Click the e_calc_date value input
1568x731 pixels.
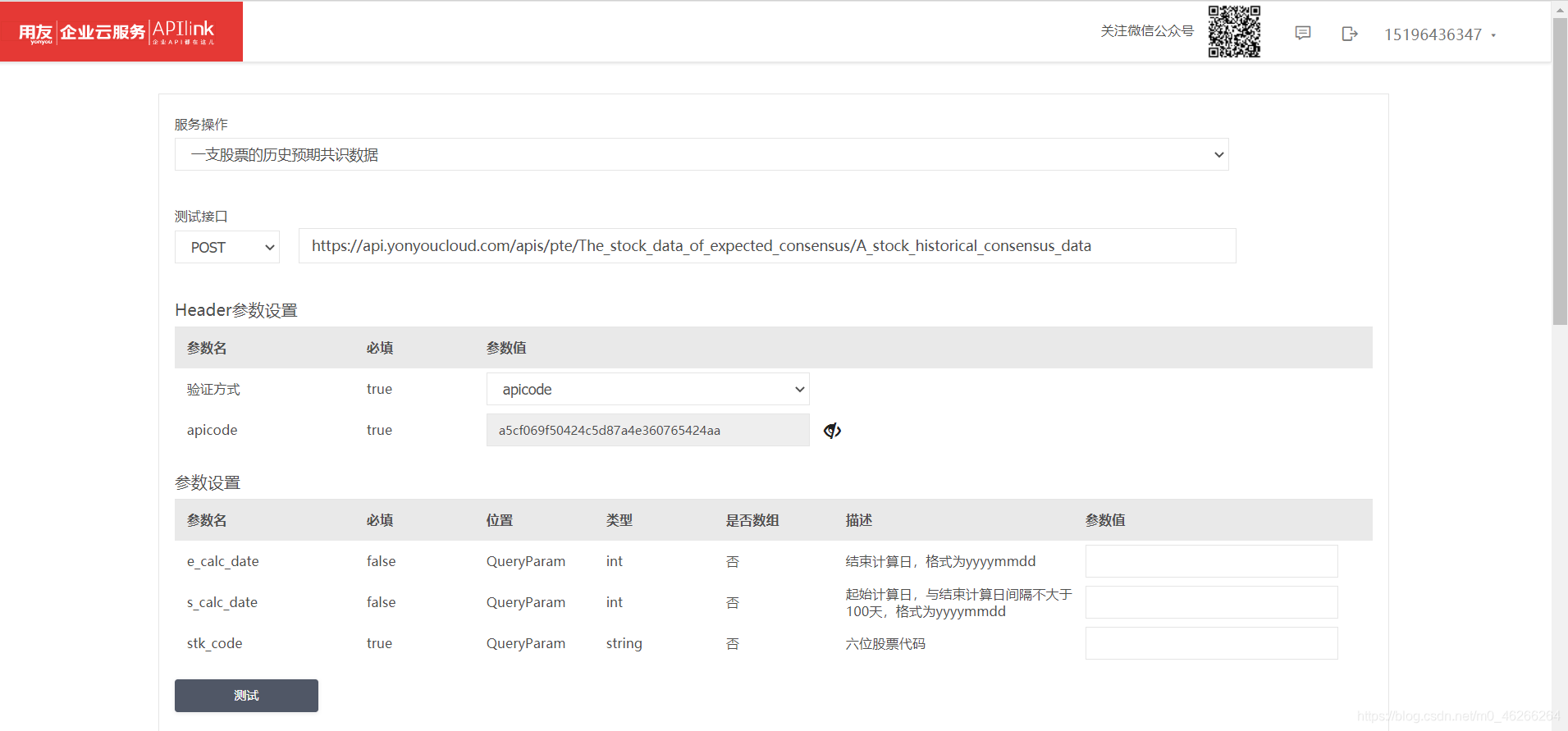click(x=1212, y=561)
